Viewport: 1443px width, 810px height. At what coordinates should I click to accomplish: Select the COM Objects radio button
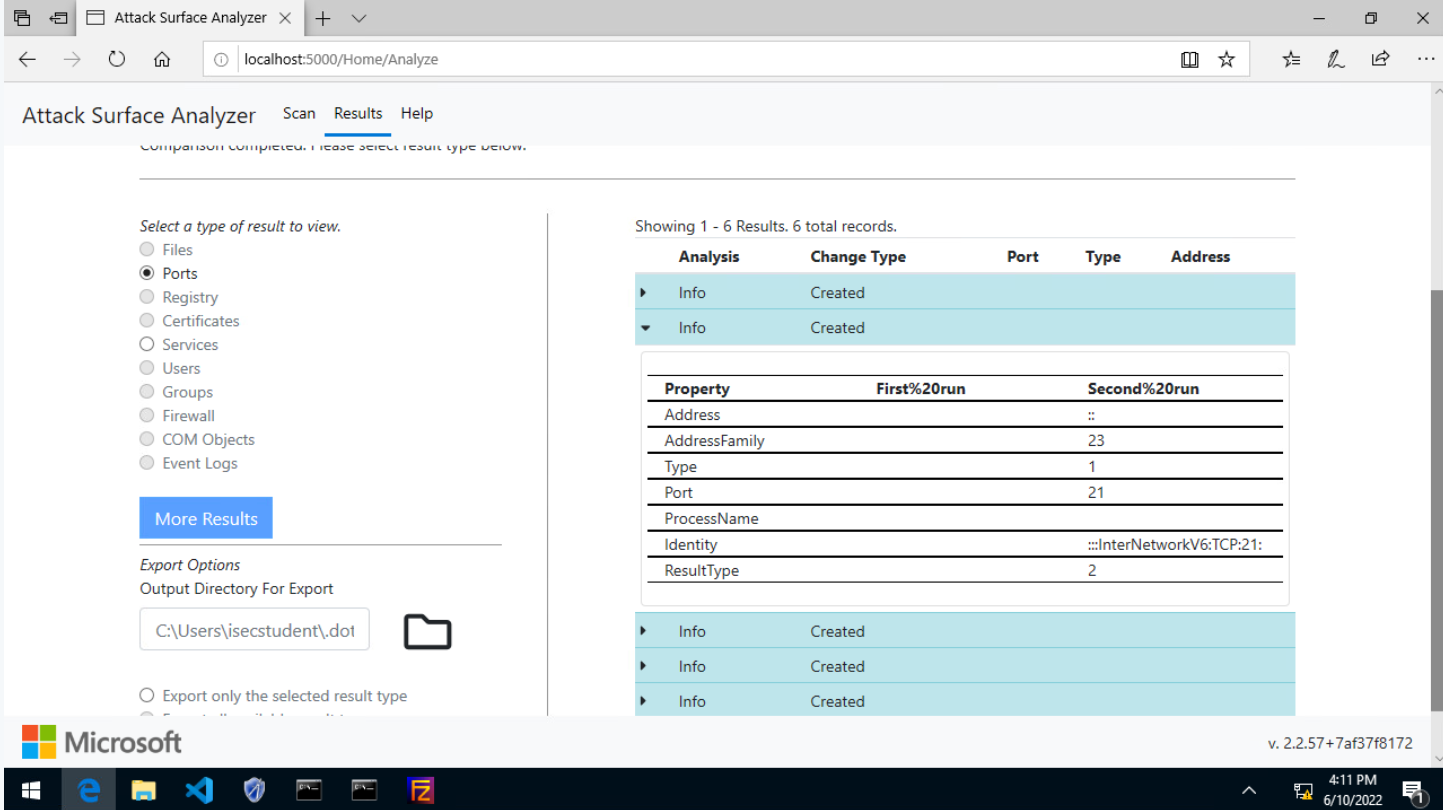pyautogui.click(x=147, y=439)
